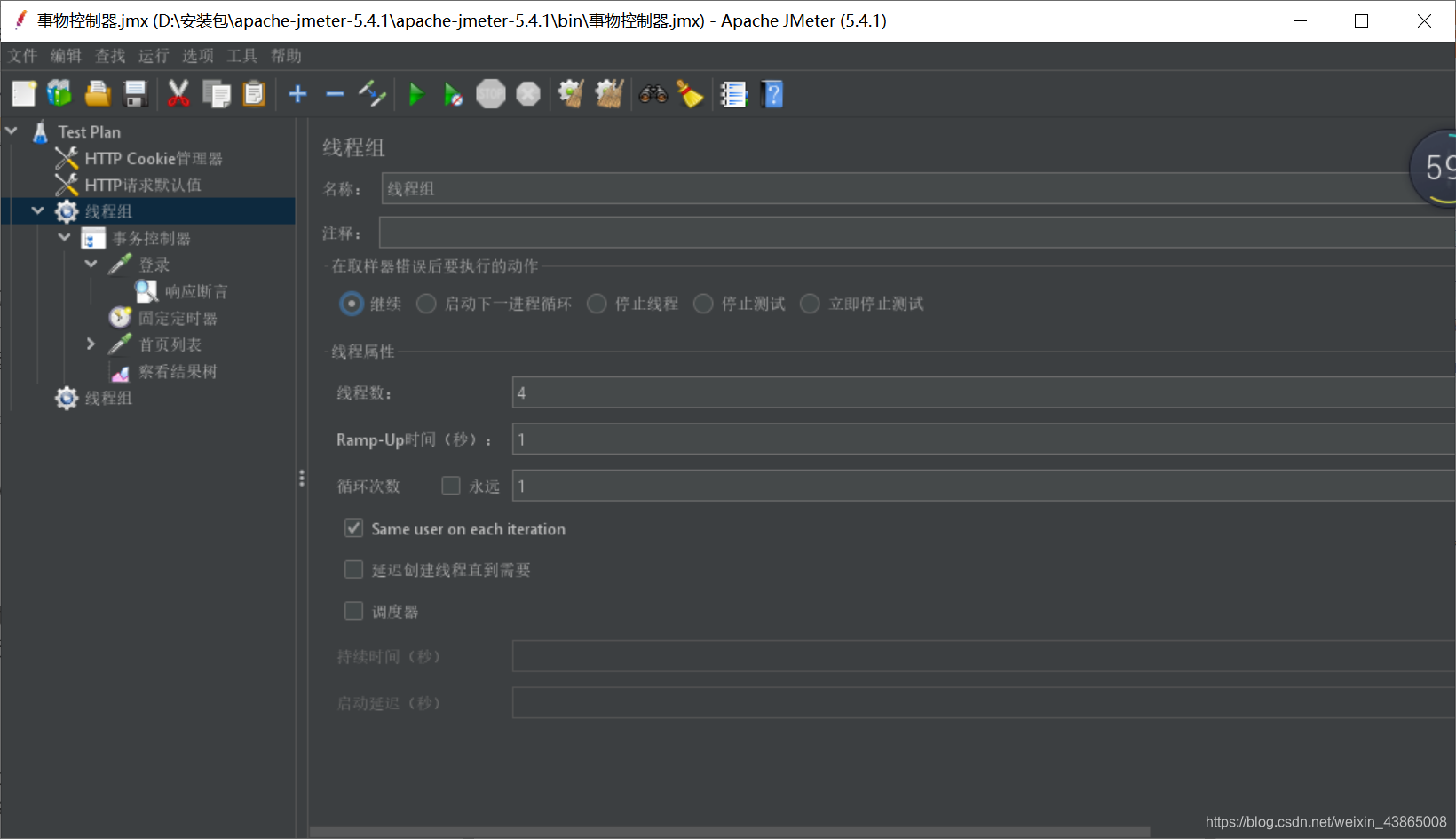The height and width of the screenshot is (839, 1456).
Task: Click the 持续时间（秒） duration field
Action: [x=984, y=657]
